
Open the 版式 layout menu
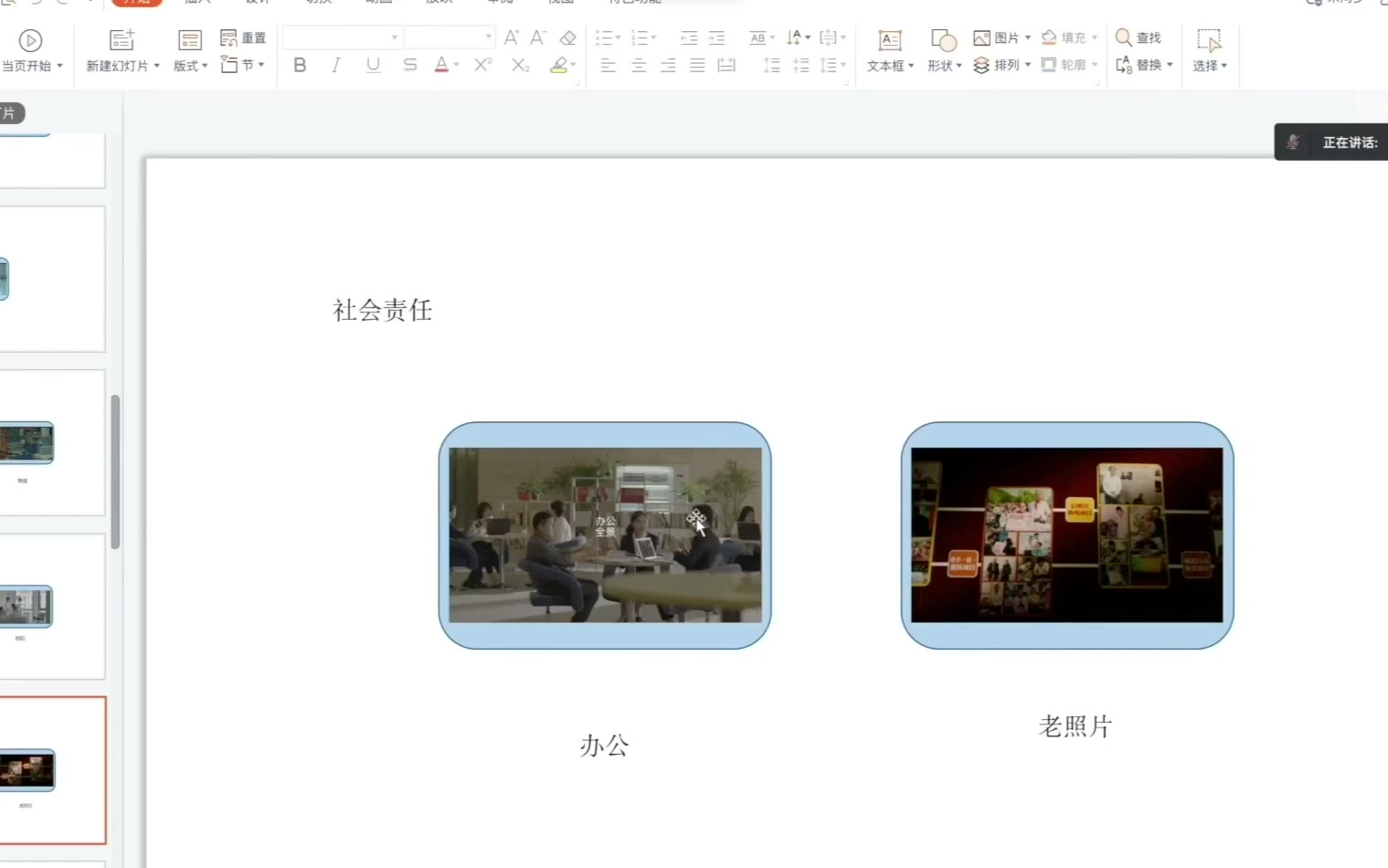click(x=190, y=50)
